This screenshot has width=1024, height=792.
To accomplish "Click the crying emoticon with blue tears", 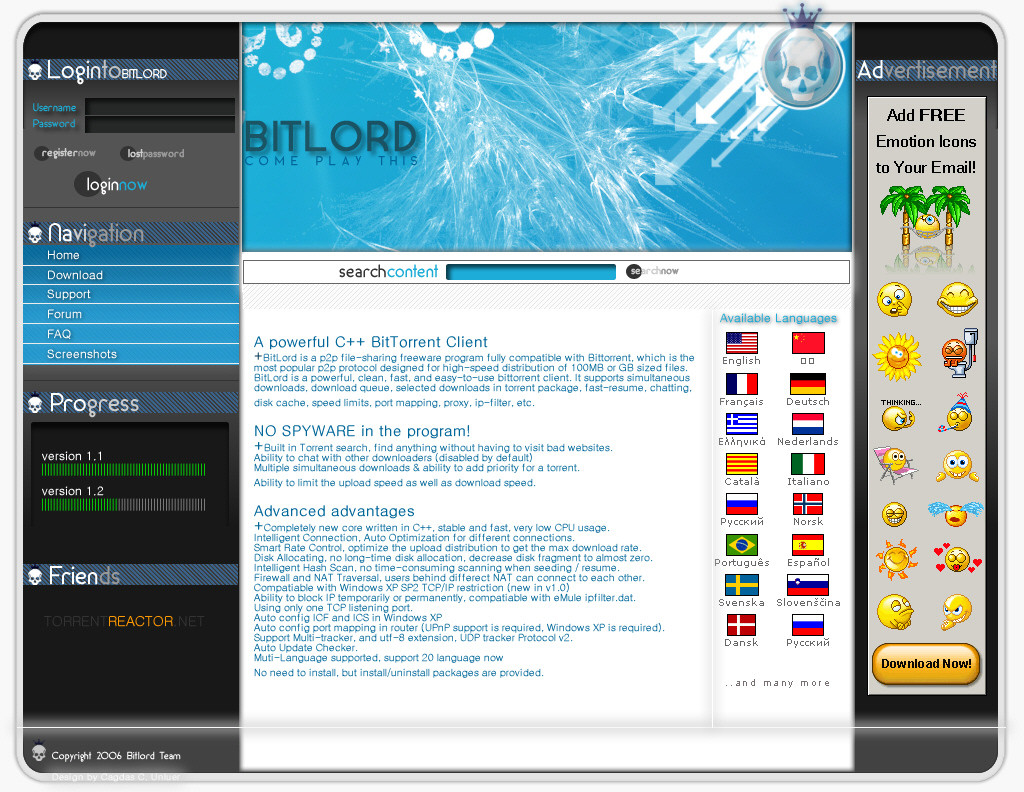I will pos(955,513).
